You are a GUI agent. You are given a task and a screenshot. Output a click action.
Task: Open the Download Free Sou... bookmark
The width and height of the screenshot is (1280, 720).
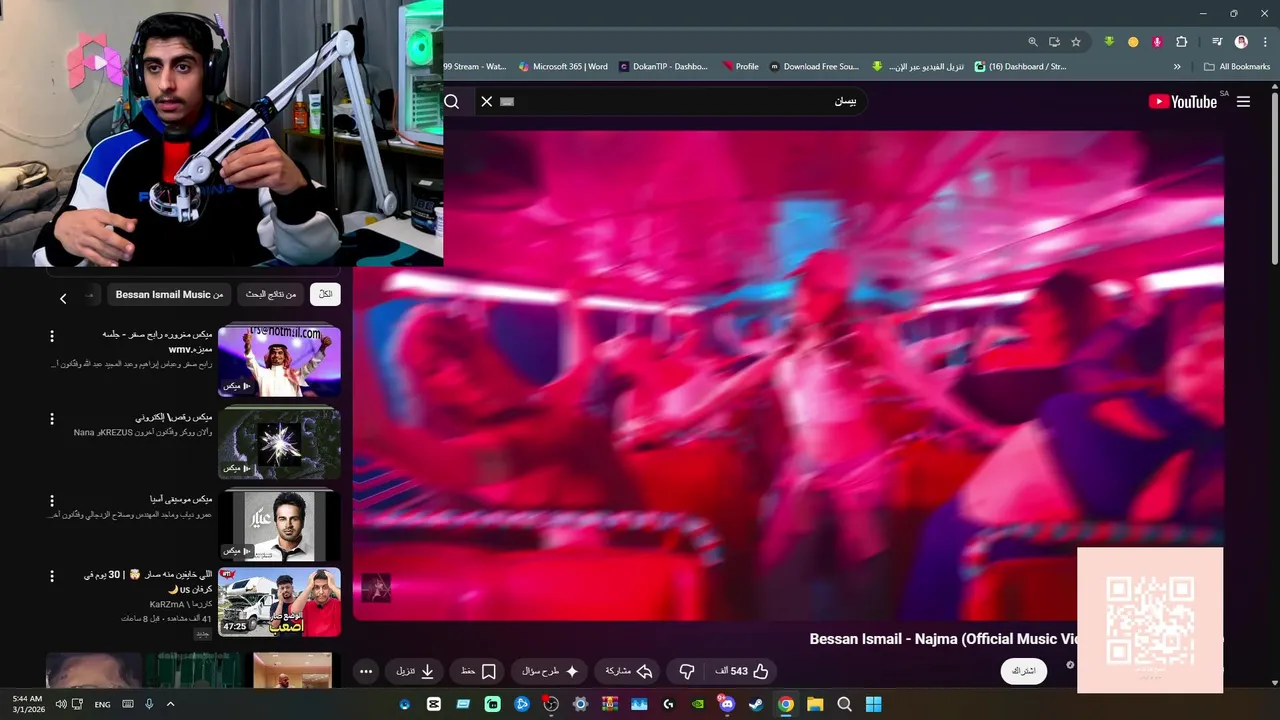(814, 67)
